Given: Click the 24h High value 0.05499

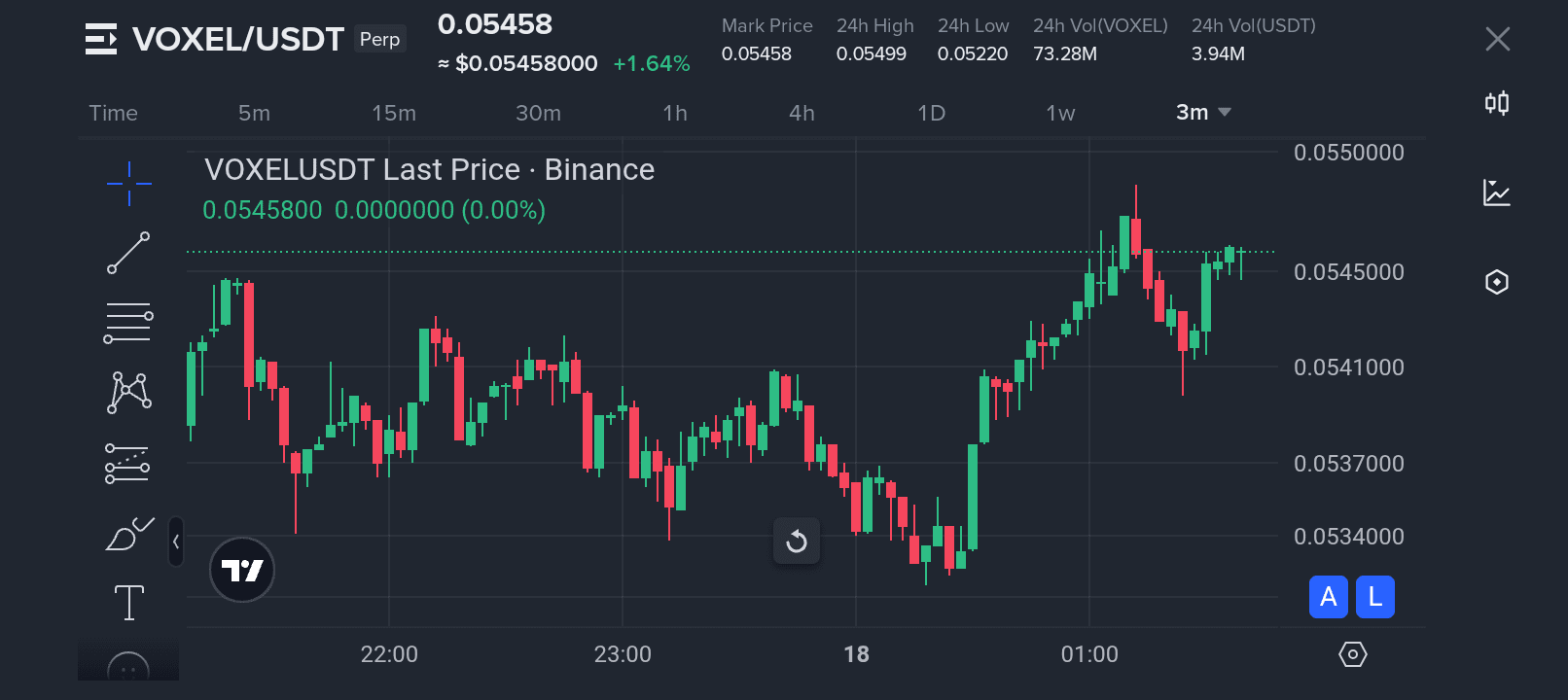Looking at the screenshot, I should (x=872, y=54).
